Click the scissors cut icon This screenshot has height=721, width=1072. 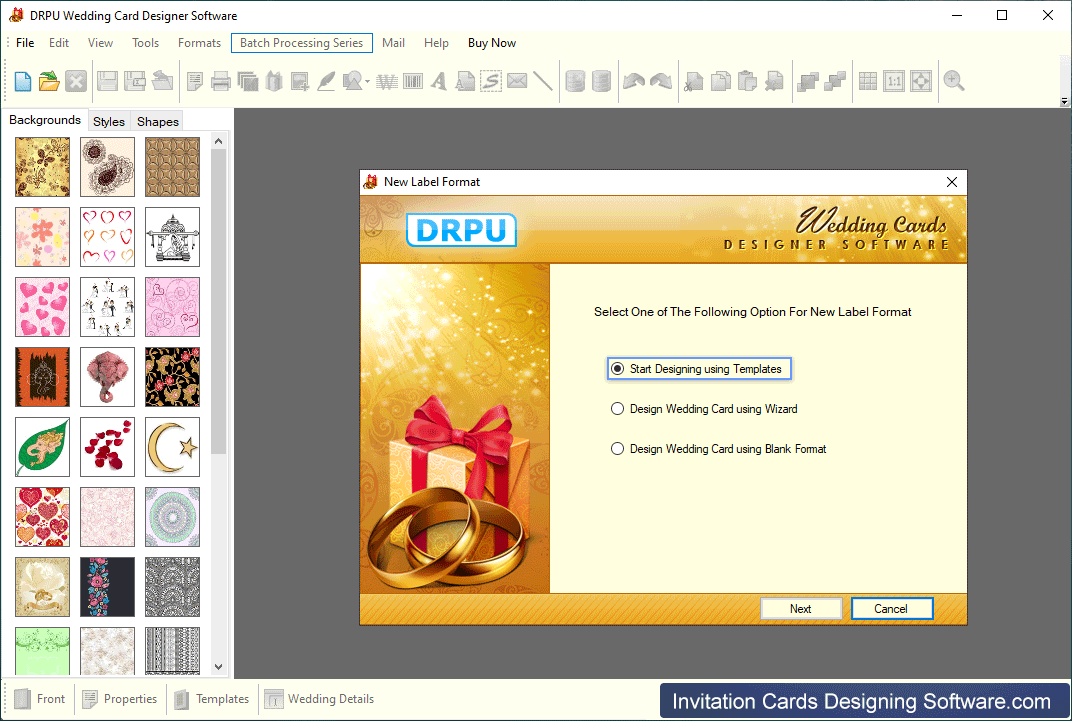tap(694, 81)
